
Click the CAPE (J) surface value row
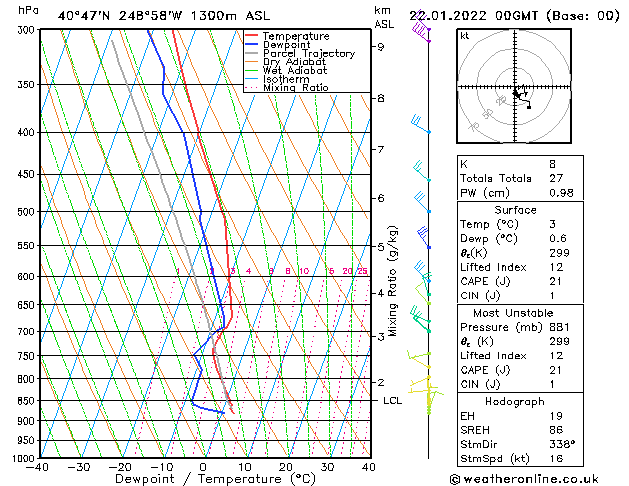pos(520,281)
